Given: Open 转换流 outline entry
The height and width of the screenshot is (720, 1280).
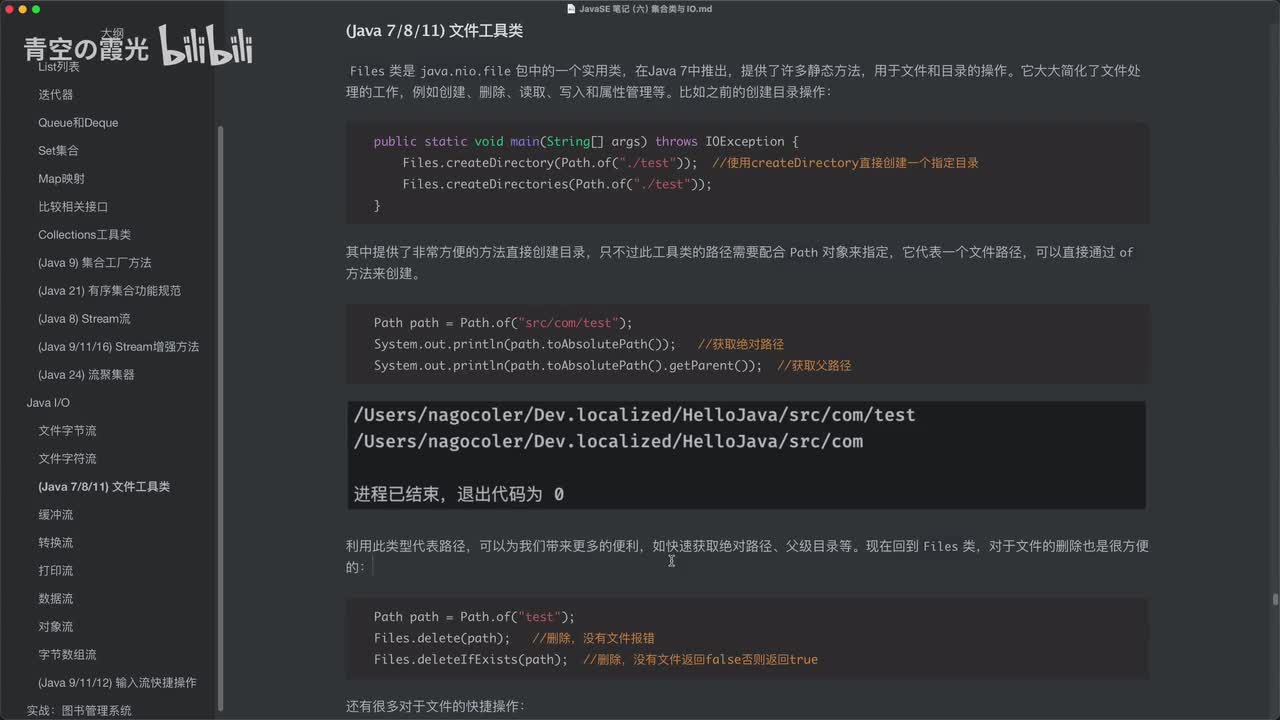Looking at the screenshot, I should 55,542.
